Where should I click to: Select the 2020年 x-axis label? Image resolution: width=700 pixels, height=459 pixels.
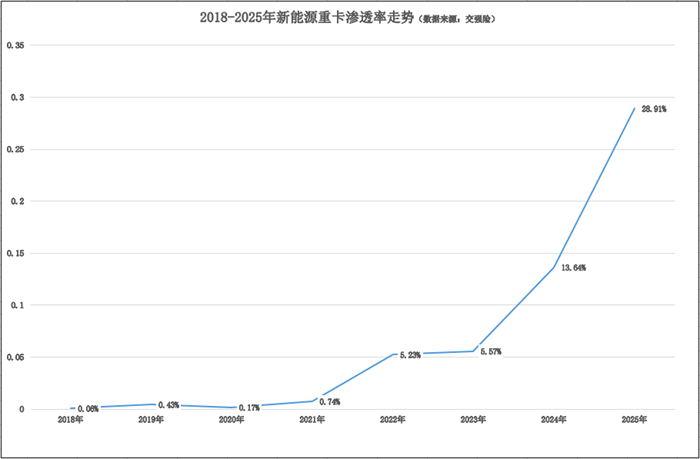coord(233,421)
